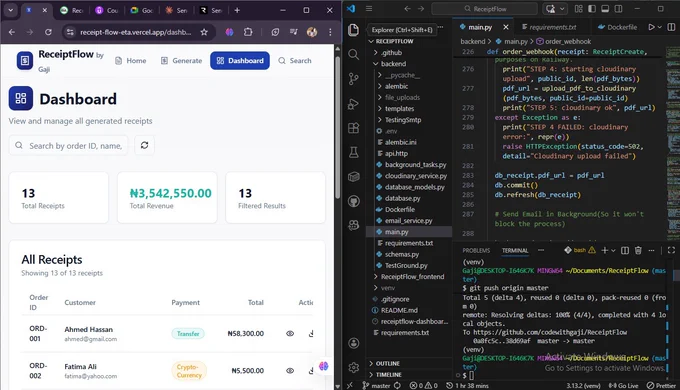Open Home page in ReceiptFlow nav
The height and width of the screenshot is (390, 680).
(x=131, y=61)
